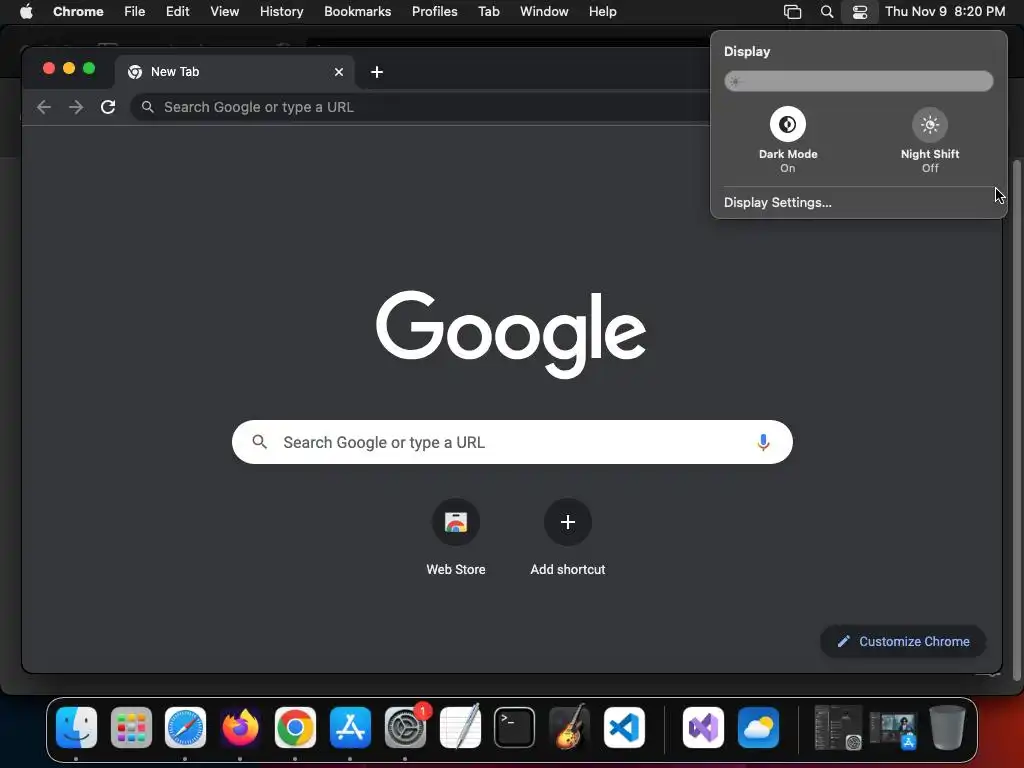Open Firefox from the Dock
The height and width of the screenshot is (768, 1024).
[240, 728]
